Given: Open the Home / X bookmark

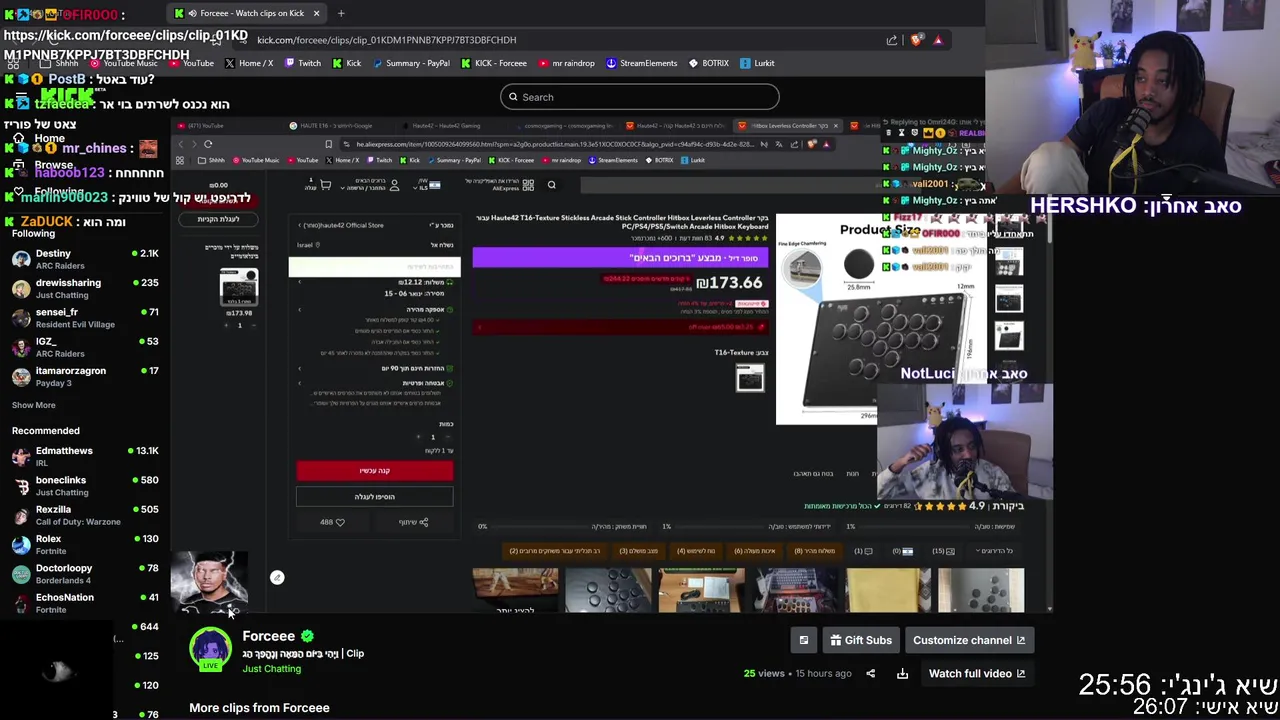Looking at the screenshot, I should tap(249, 63).
